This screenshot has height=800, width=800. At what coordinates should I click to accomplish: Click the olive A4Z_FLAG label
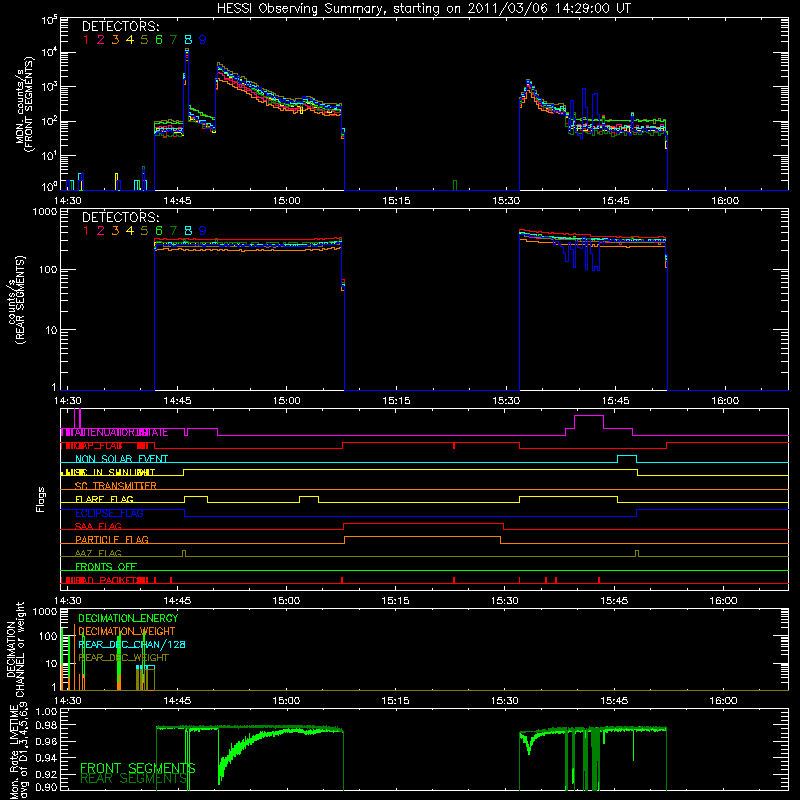[98, 553]
